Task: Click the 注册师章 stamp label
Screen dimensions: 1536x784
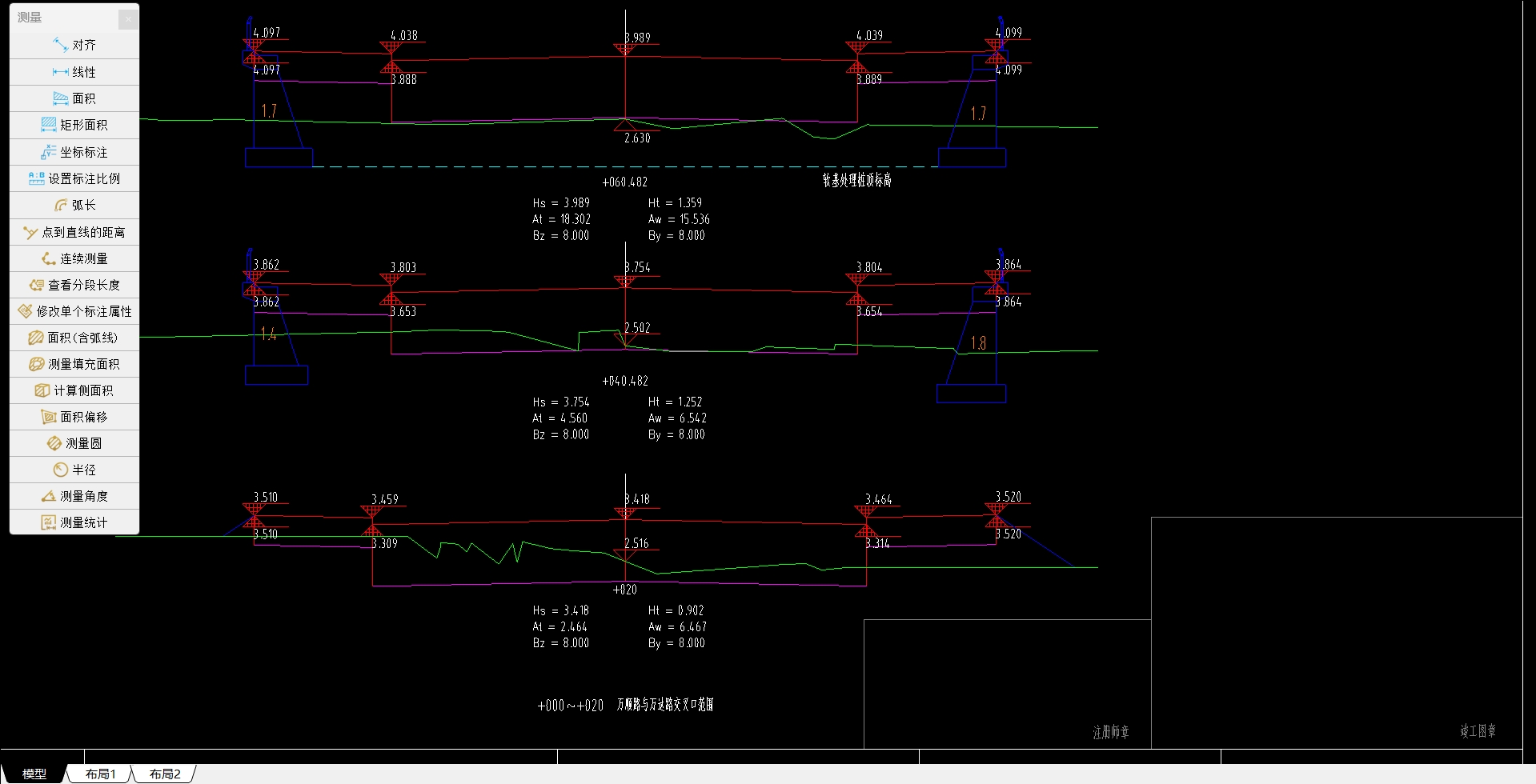Action: tap(1111, 732)
